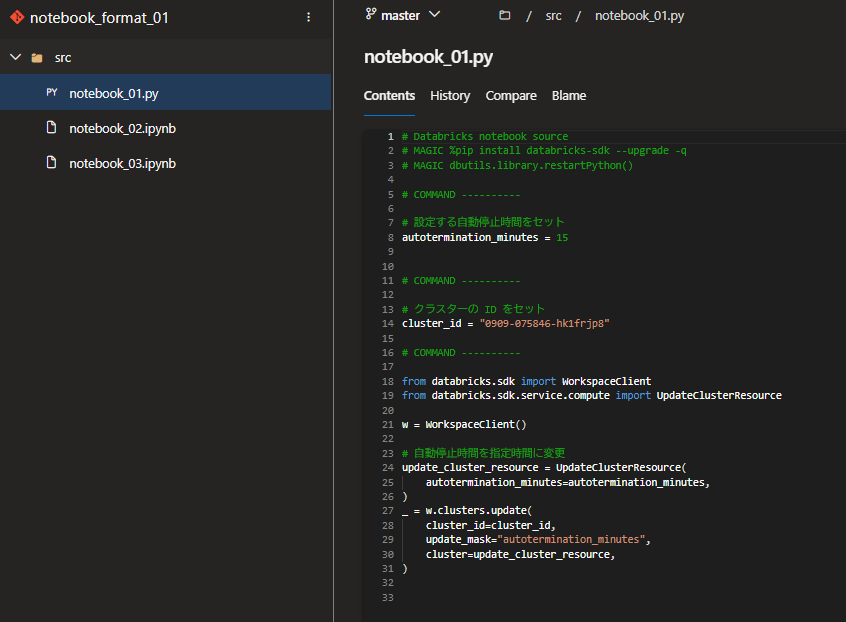Click the repository name notebook_format_01
Image resolution: width=846 pixels, height=622 pixels.
(99, 18)
